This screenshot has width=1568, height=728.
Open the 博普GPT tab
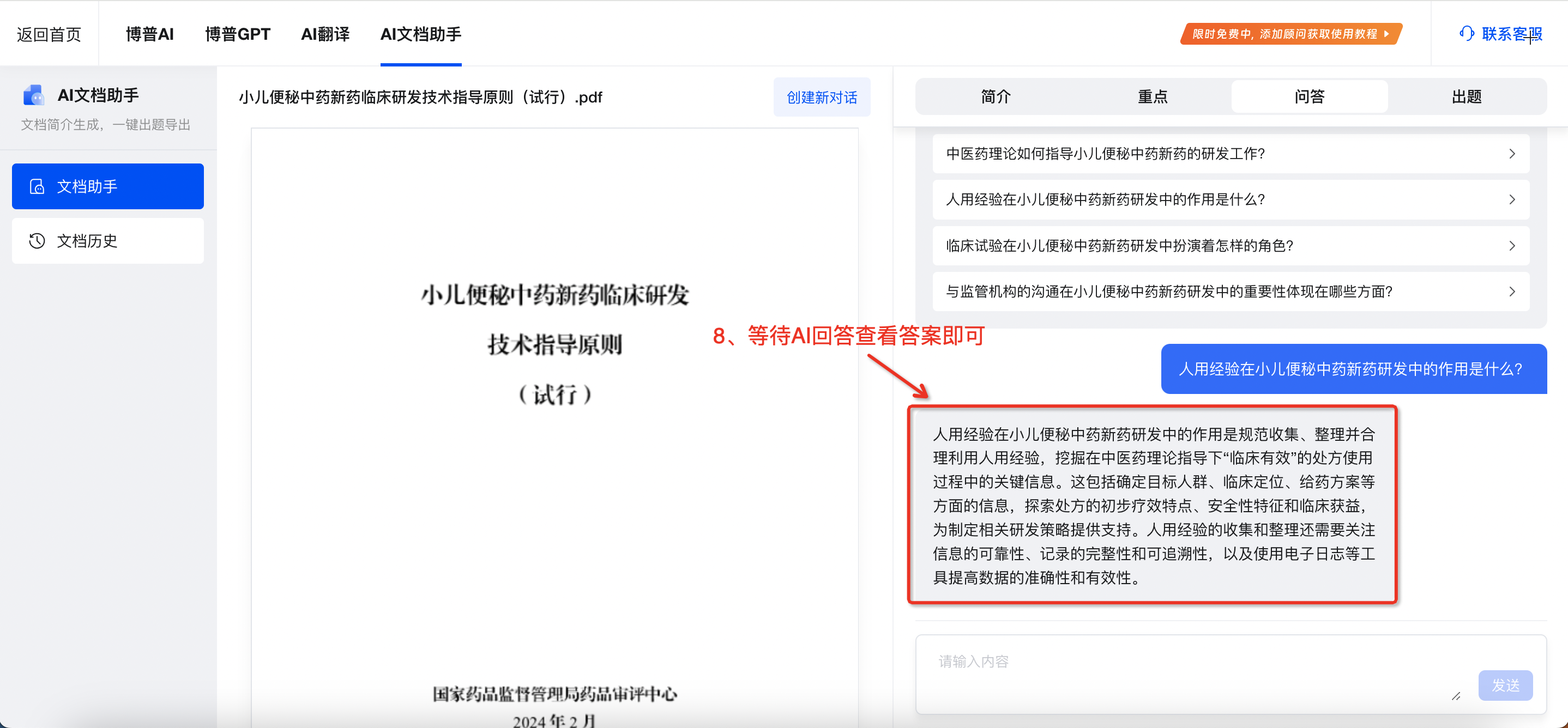point(237,34)
